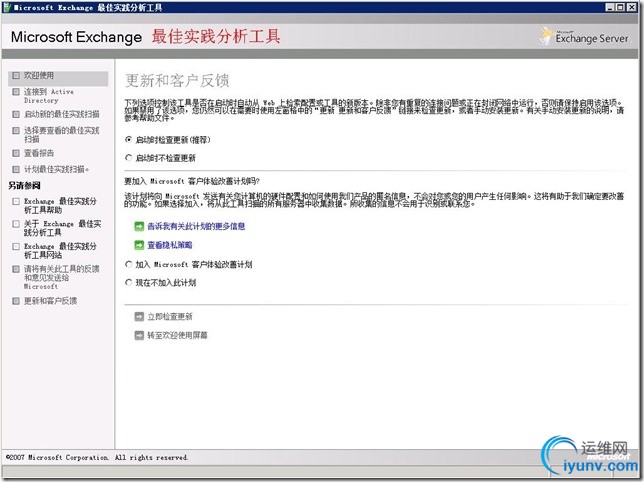Click 立即检查更新 link
644x482 pixels.
pos(170,317)
